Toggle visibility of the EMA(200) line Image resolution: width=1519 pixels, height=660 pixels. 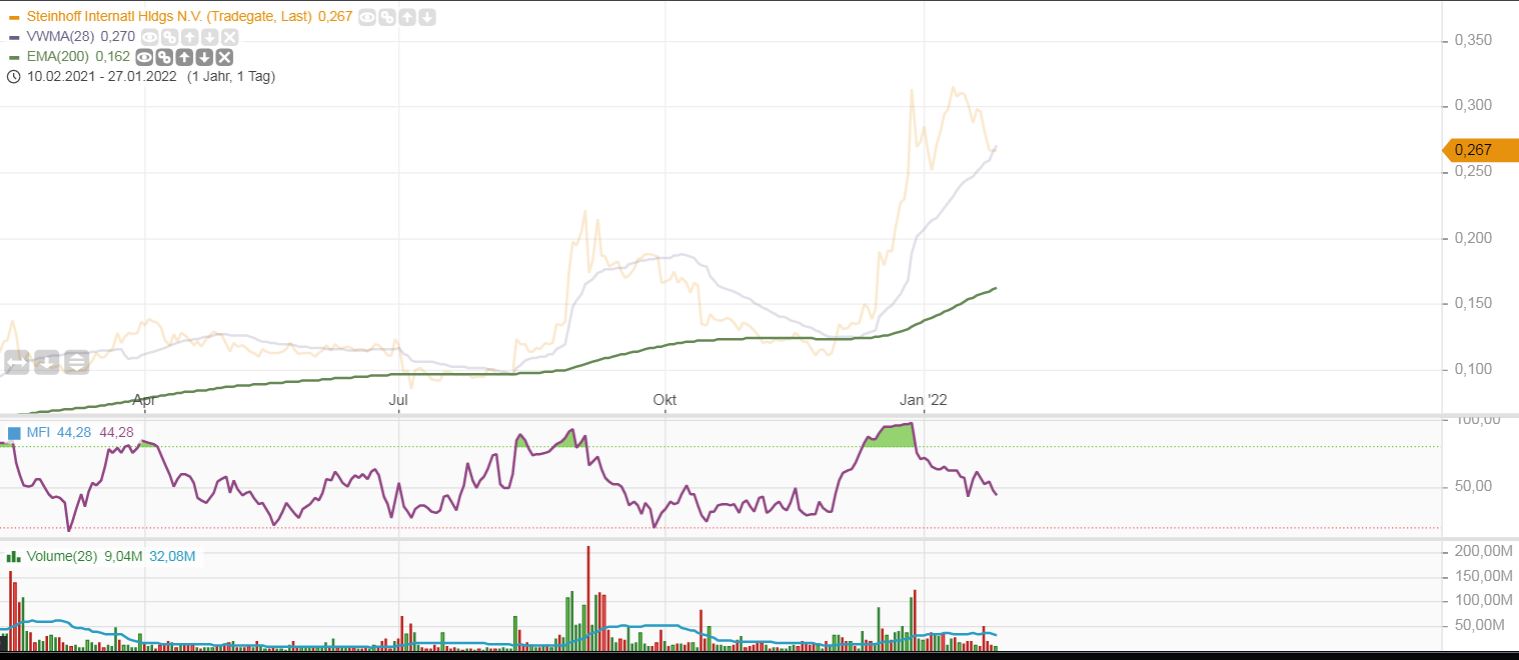[x=145, y=57]
